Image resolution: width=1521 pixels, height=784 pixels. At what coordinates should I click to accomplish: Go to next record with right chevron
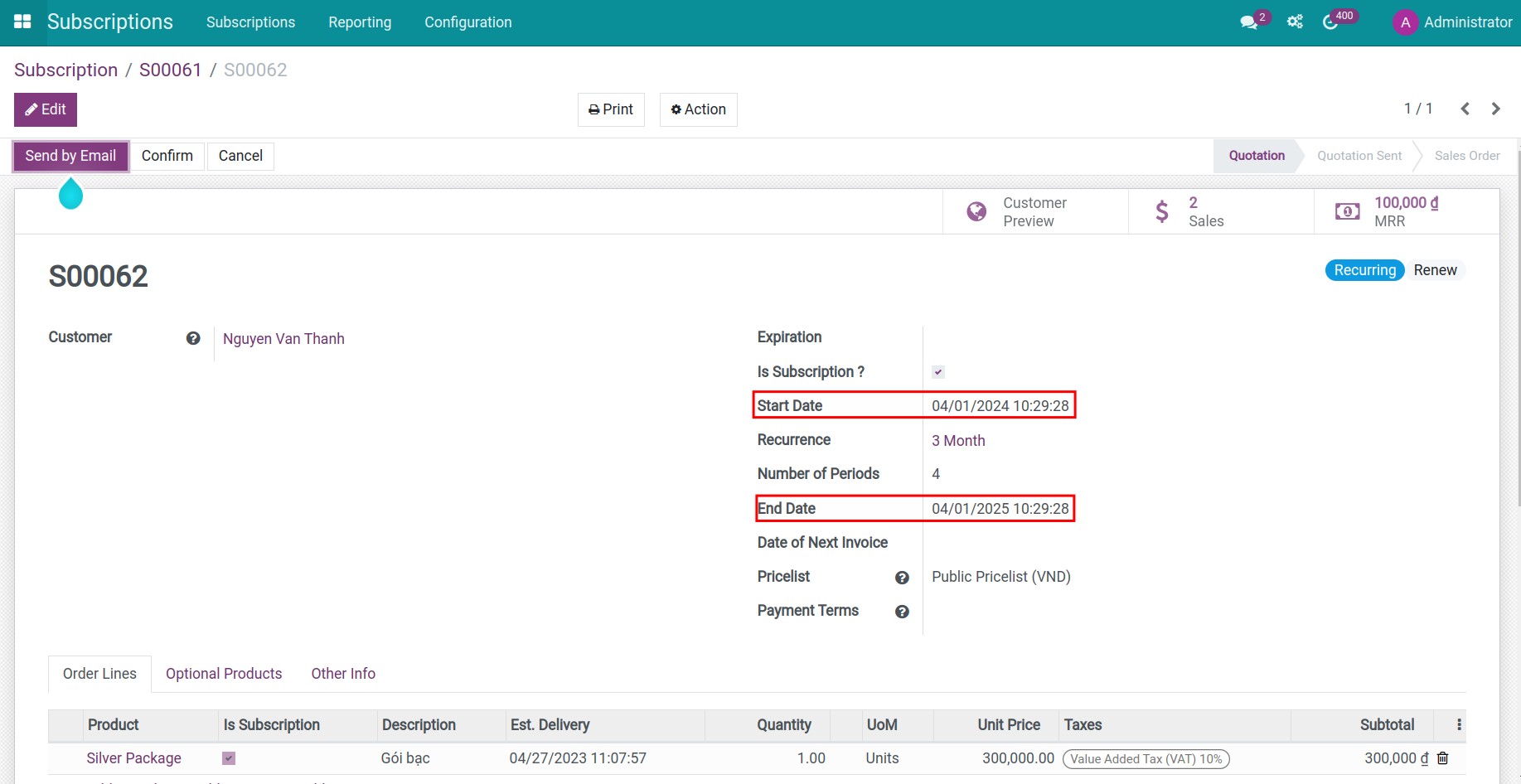[1495, 108]
